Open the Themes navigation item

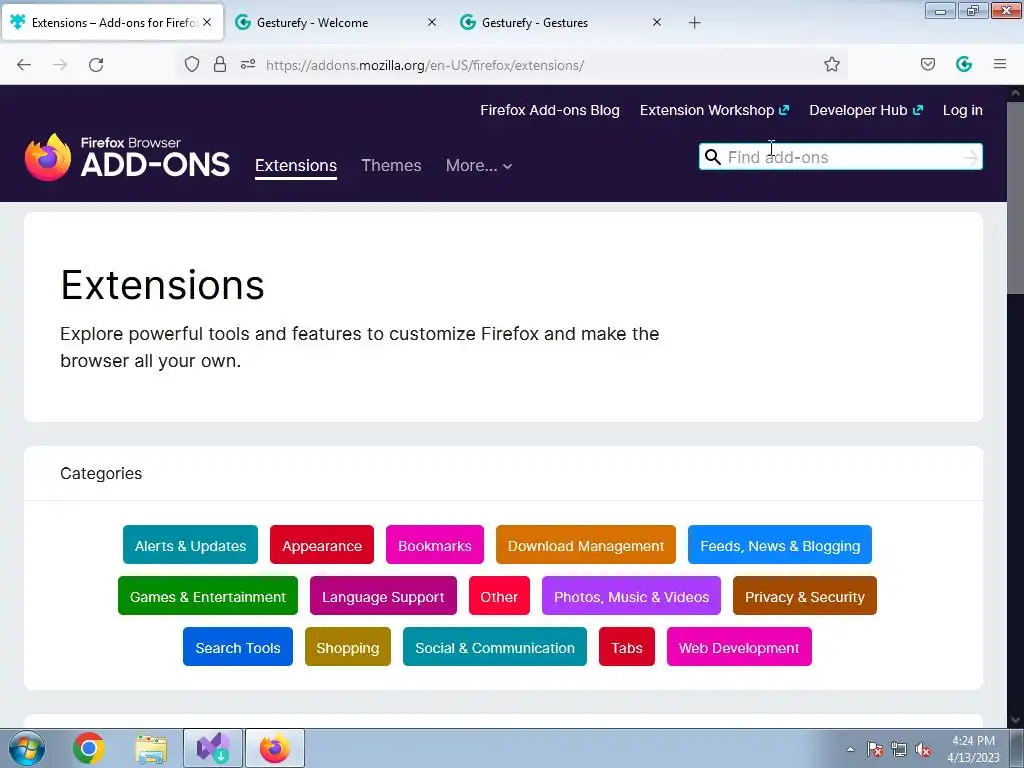tap(391, 166)
